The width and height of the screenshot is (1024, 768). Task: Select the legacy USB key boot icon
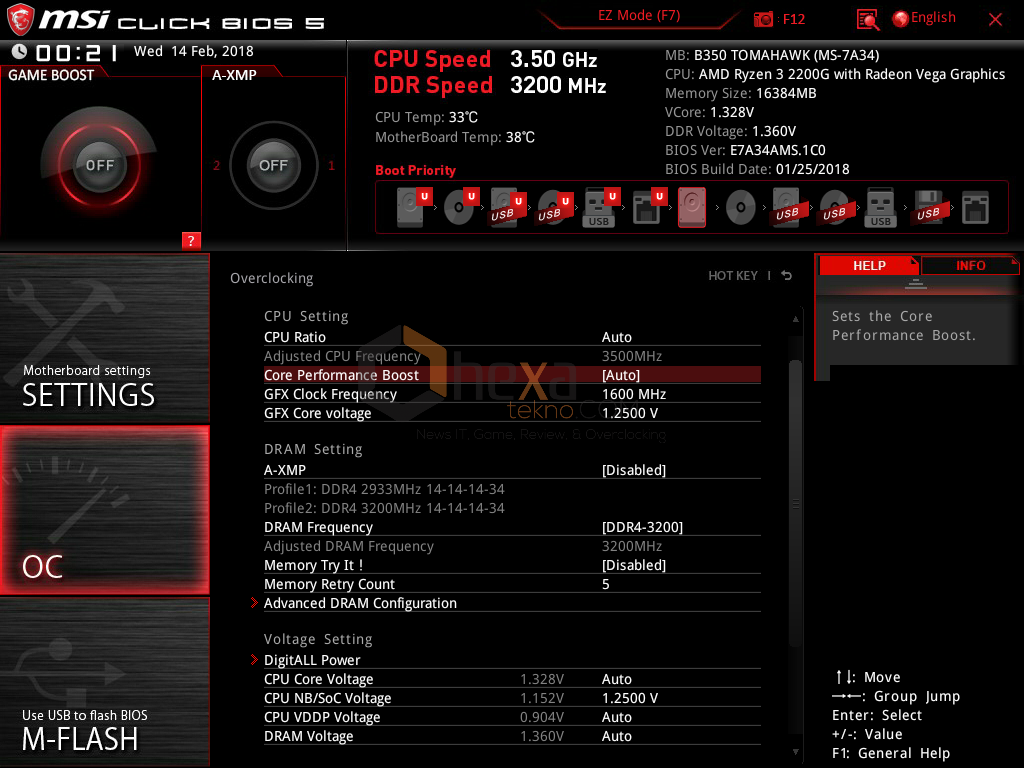pyautogui.click(x=880, y=208)
